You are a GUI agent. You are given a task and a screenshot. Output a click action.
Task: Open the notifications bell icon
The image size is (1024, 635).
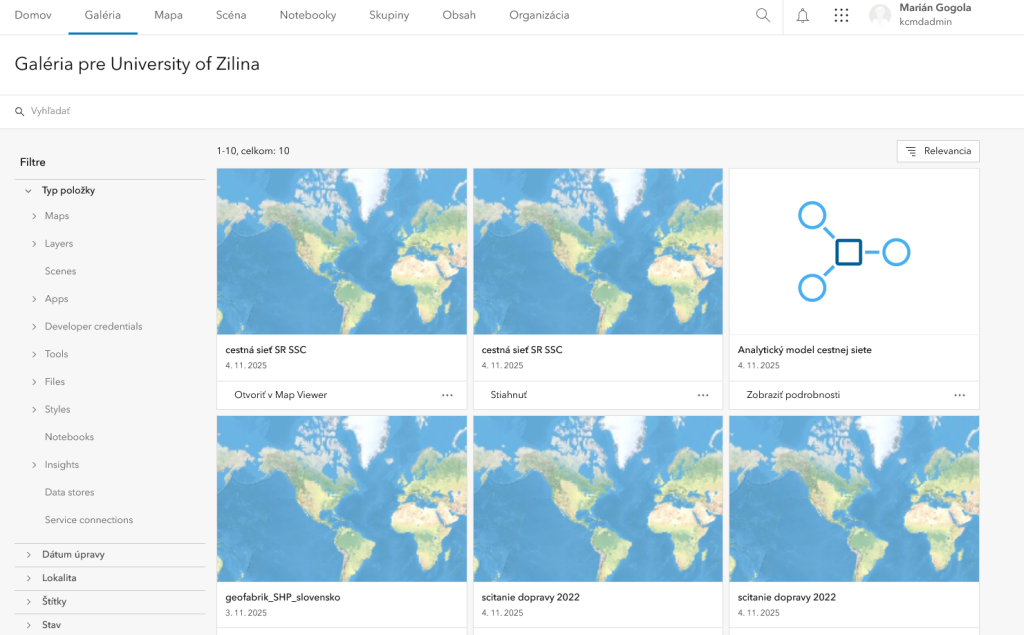pyautogui.click(x=802, y=15)
